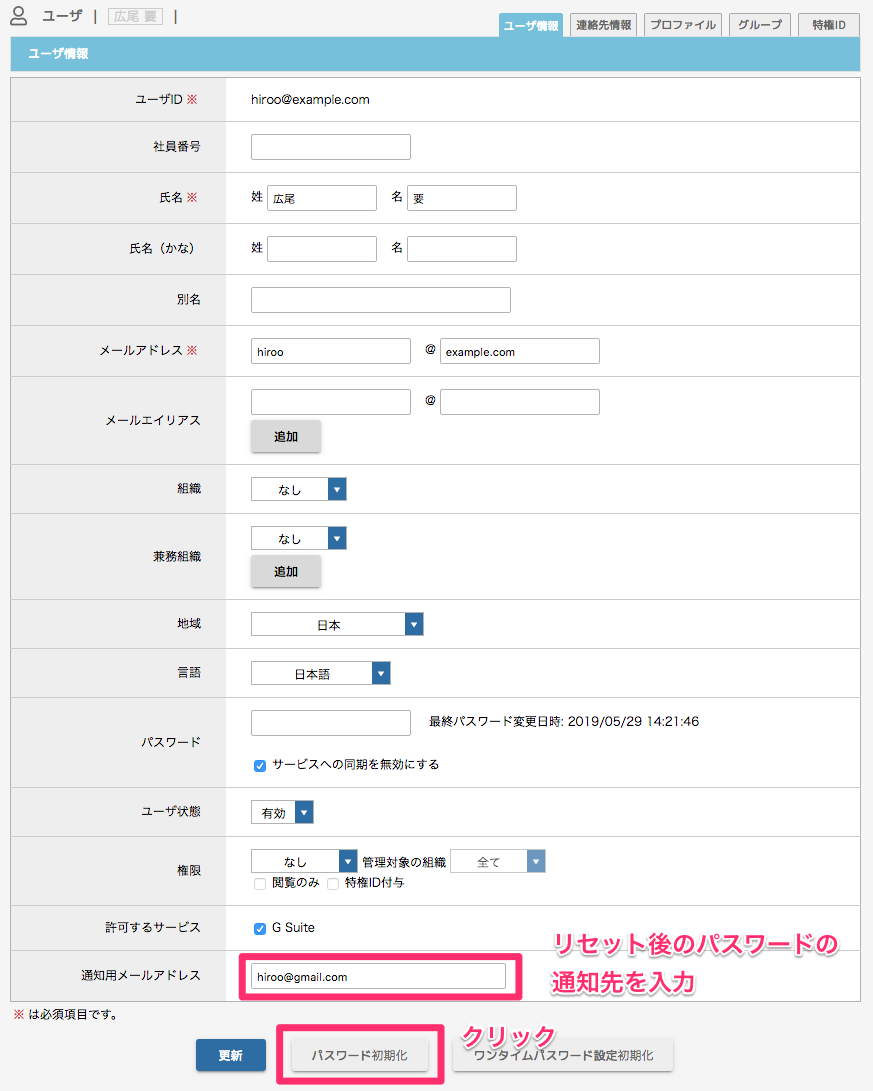Click the ユーザ breadcrumb text
Image resolution: width=873 pixels, height=1091 pixels.
63,16
